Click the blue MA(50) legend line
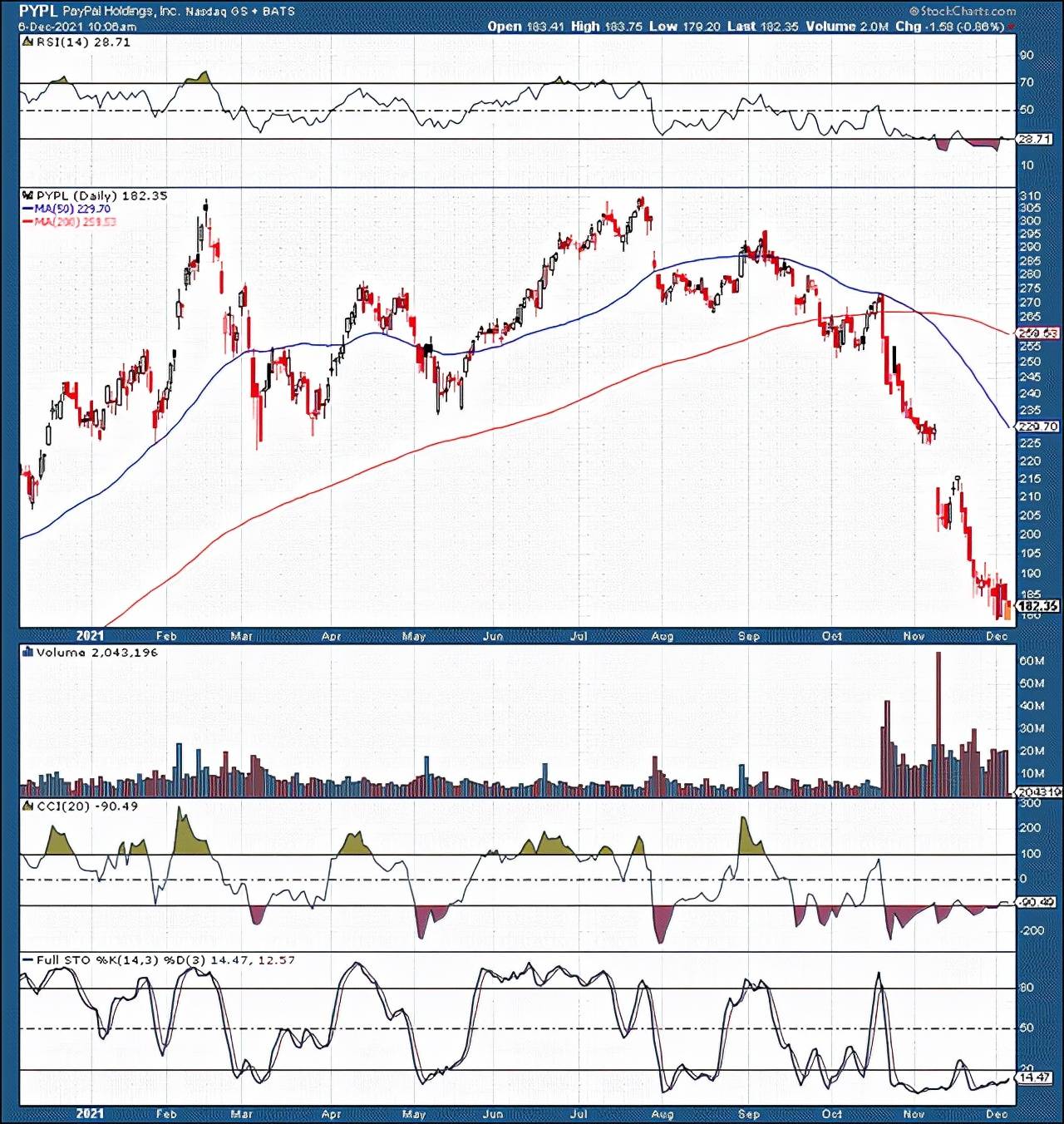Screen dimensions: 1064x1124 [27, 209]
